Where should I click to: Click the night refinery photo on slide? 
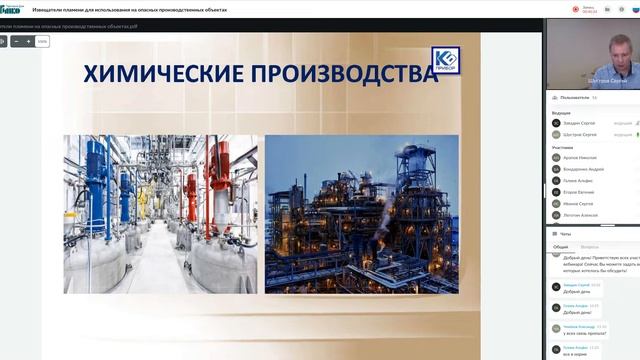click(362, 214)
